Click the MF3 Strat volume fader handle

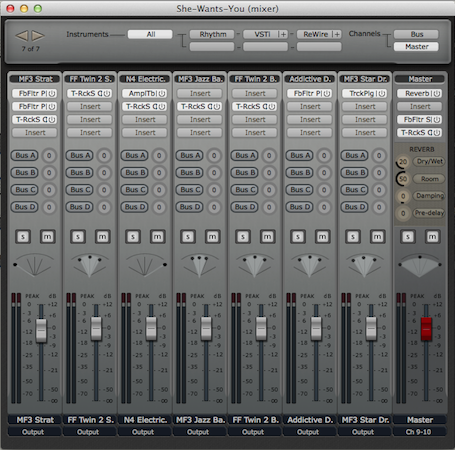(41, 330)
